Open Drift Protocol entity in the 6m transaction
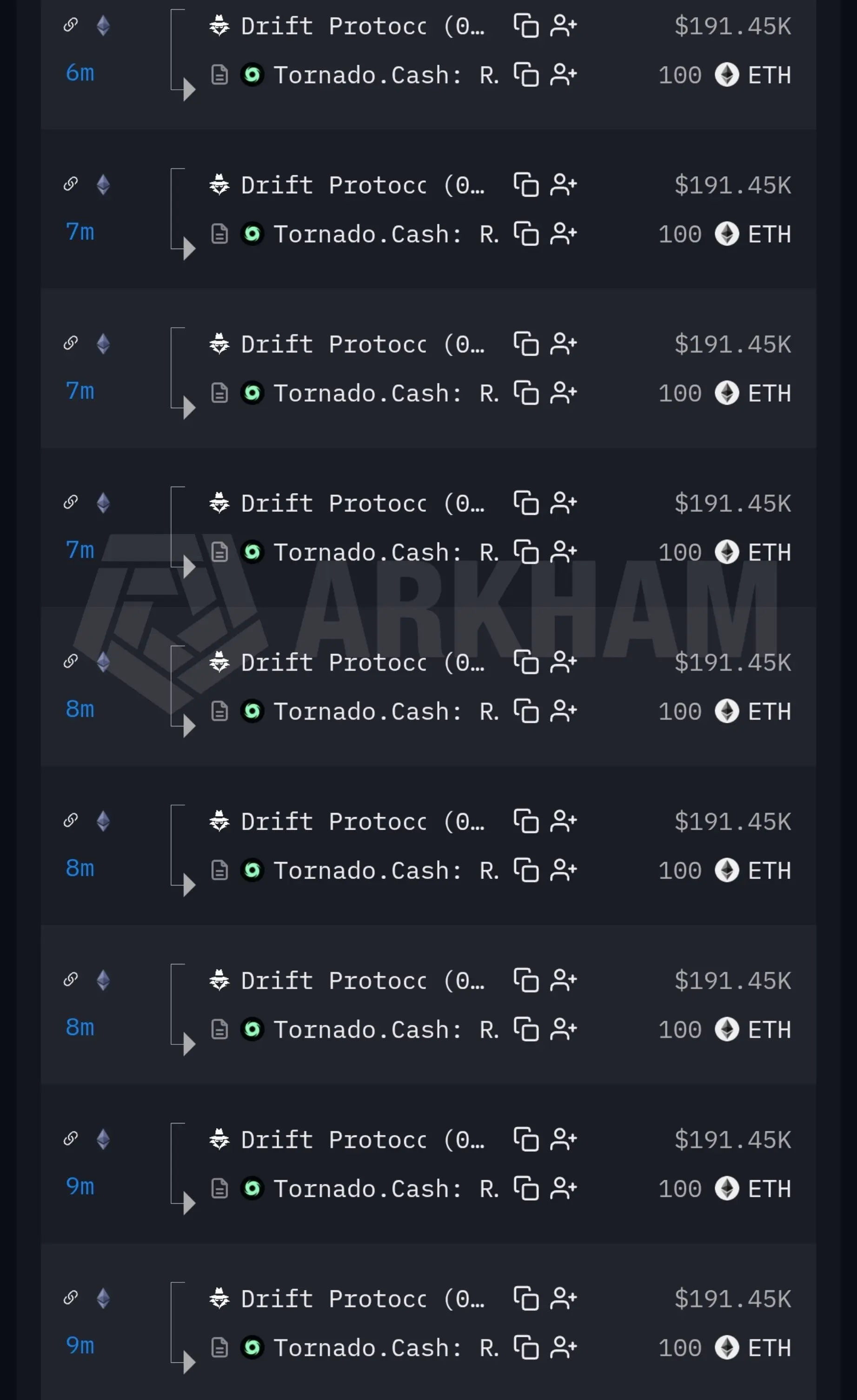Viewport: 857px width, 1400px height. click(363, 26)
